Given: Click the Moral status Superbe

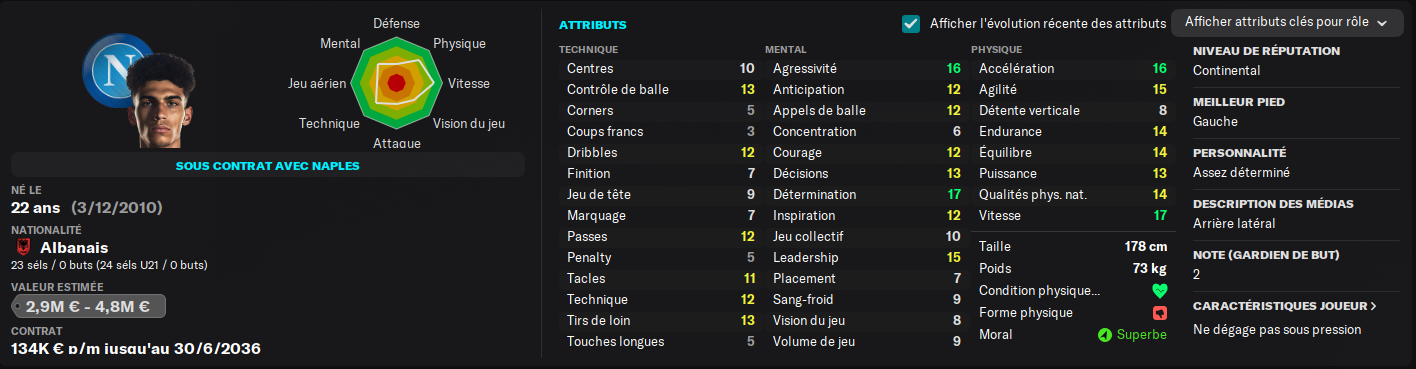Looking at the screenshot, I should click(x=1143, y=335).
